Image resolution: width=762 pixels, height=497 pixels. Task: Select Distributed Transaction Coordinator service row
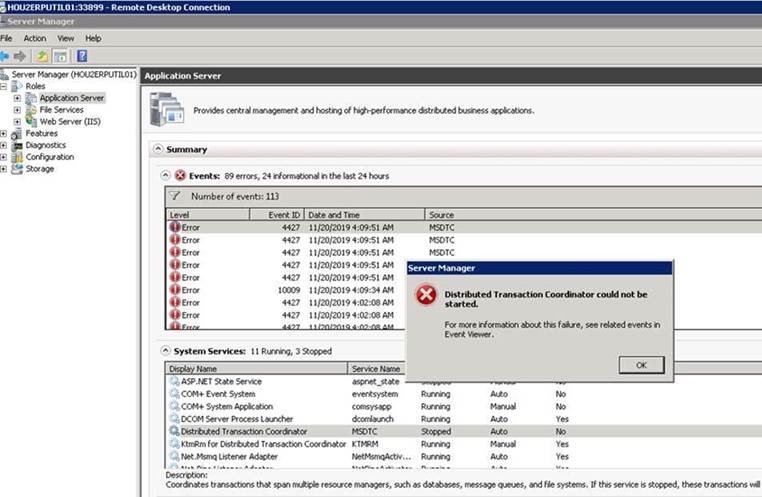[464, 431]
